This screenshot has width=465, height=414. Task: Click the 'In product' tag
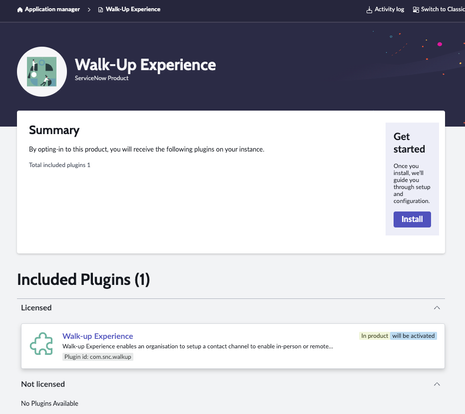point(374,336)
